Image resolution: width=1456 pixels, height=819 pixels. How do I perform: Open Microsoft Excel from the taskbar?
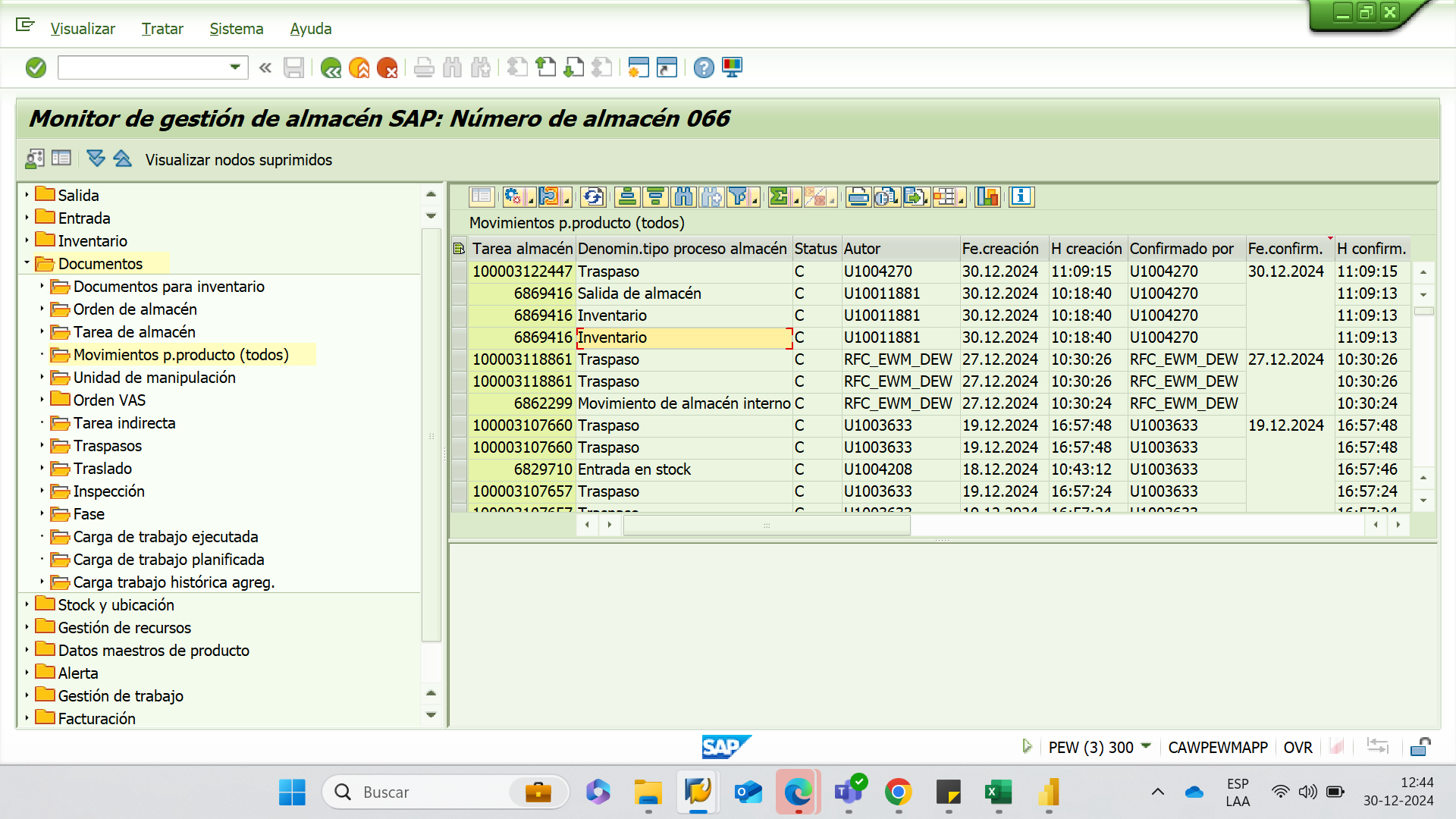click(x=999, y=792)
